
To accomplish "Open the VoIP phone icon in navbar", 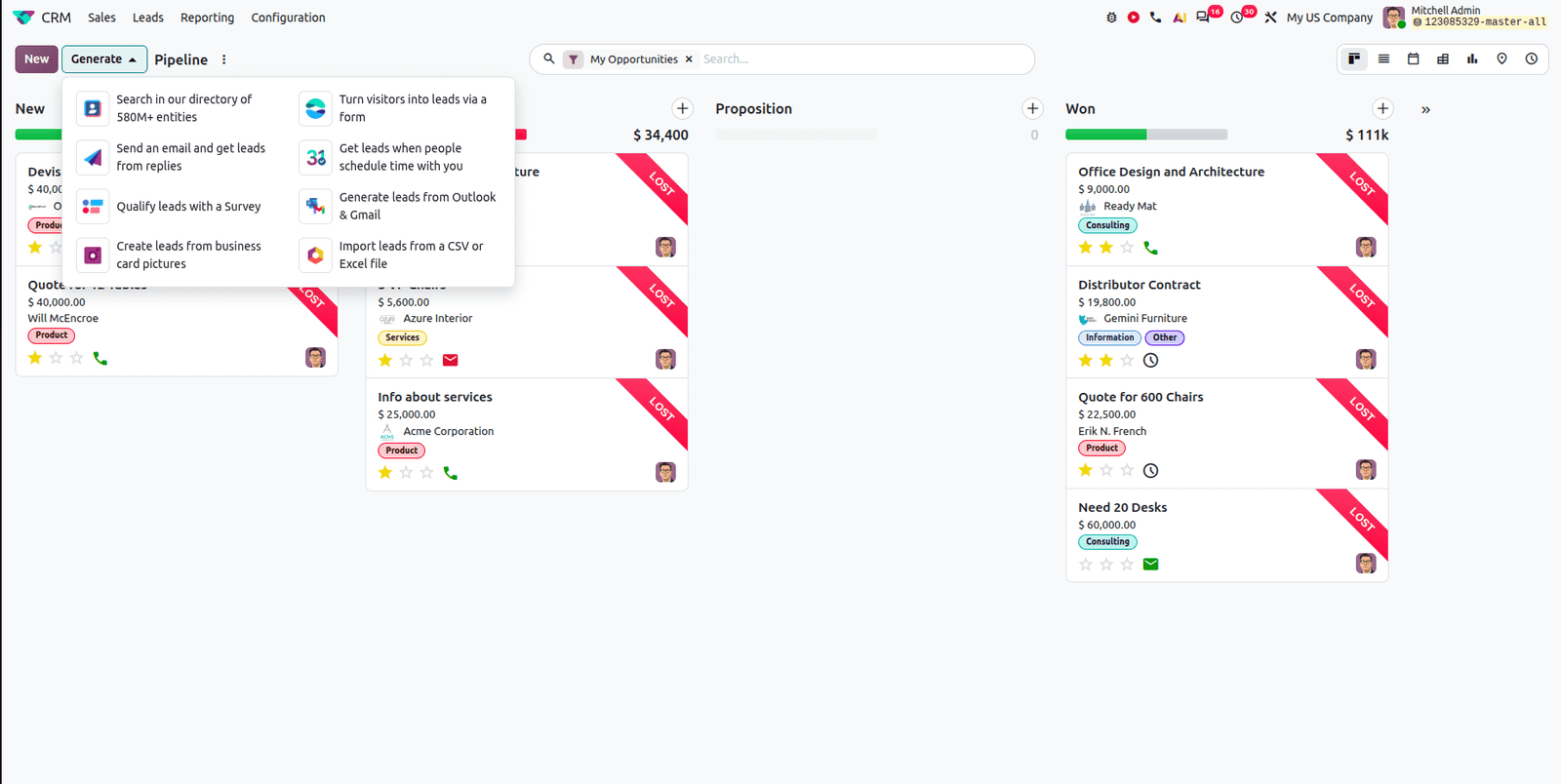I will coord(1156,18).
